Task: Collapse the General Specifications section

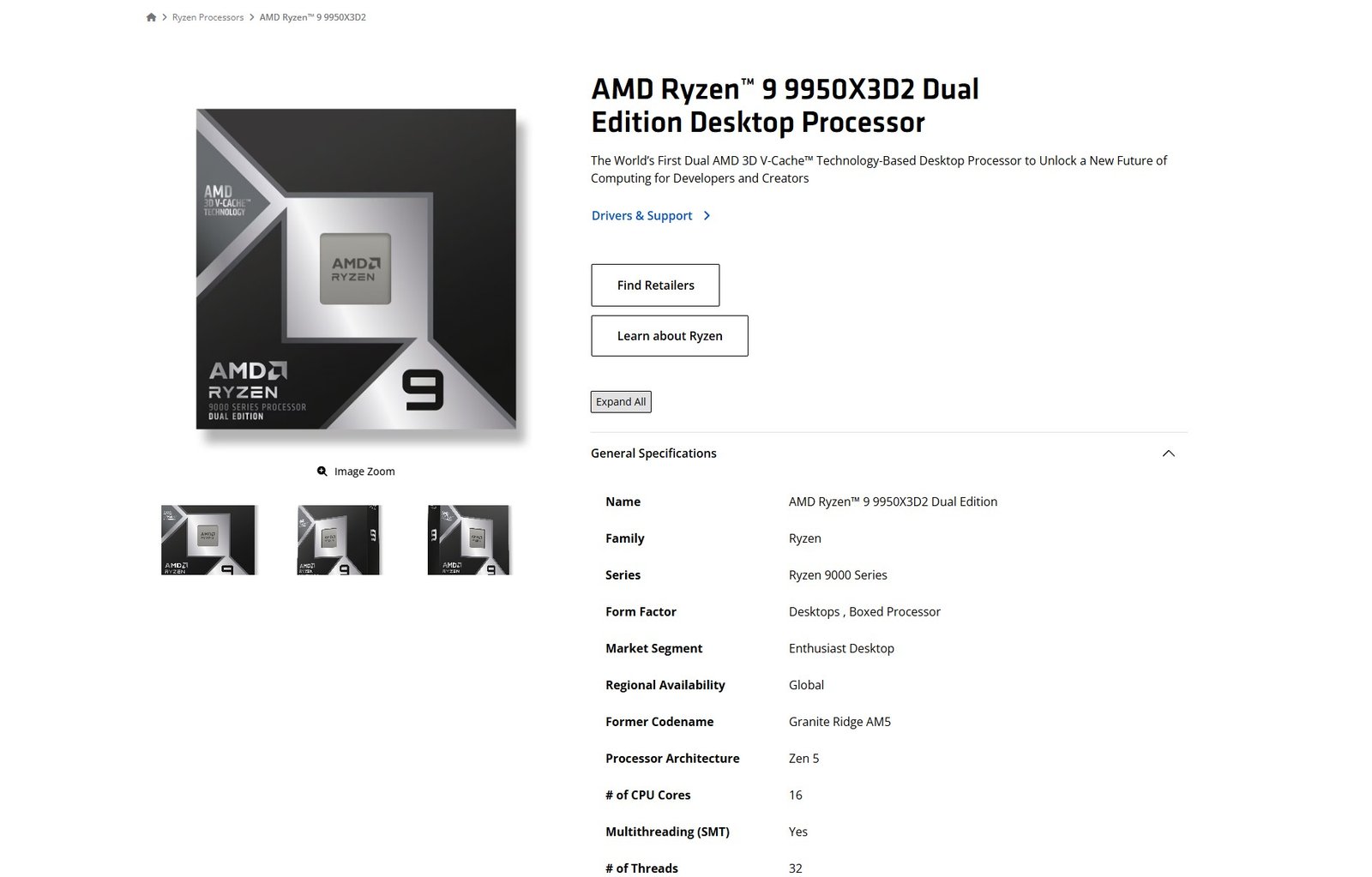Action: [x=1168, y=454]
